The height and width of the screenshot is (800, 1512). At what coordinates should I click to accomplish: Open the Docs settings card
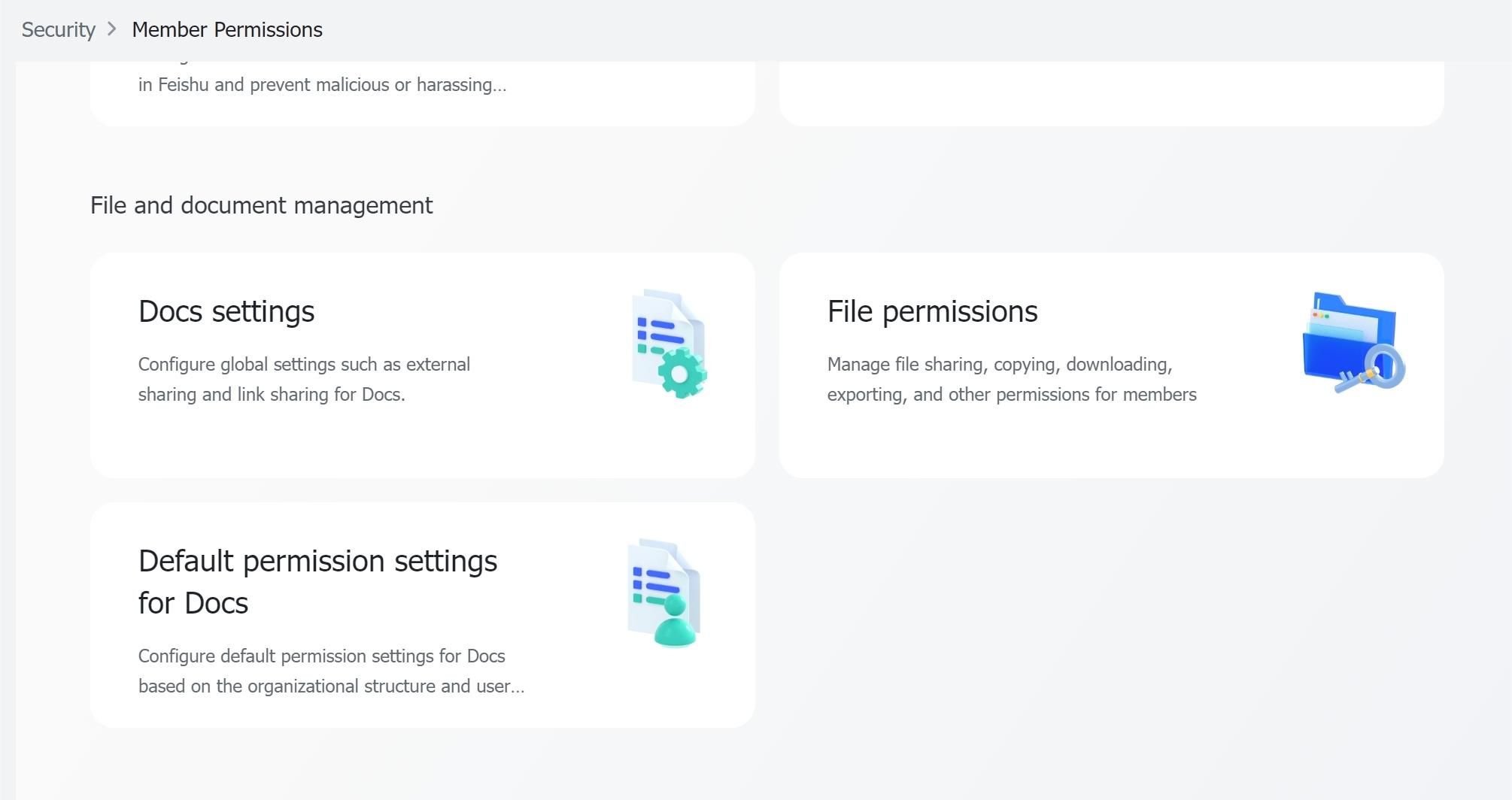421,365
